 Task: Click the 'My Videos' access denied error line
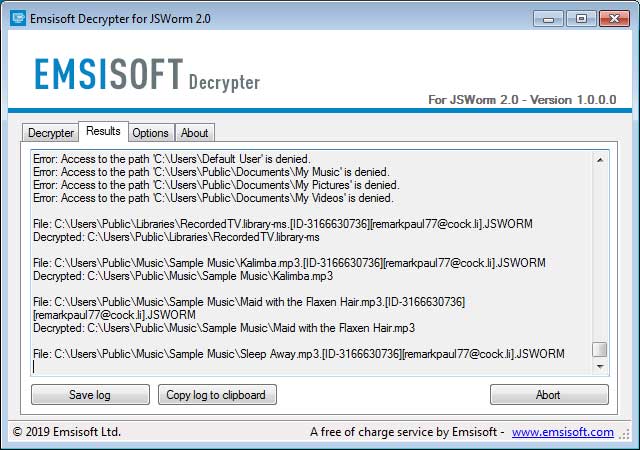[x=213, y=198]
